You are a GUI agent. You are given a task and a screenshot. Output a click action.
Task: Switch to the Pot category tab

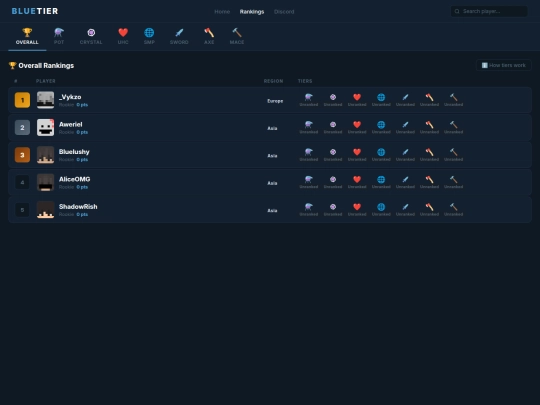tap(59, 37)
